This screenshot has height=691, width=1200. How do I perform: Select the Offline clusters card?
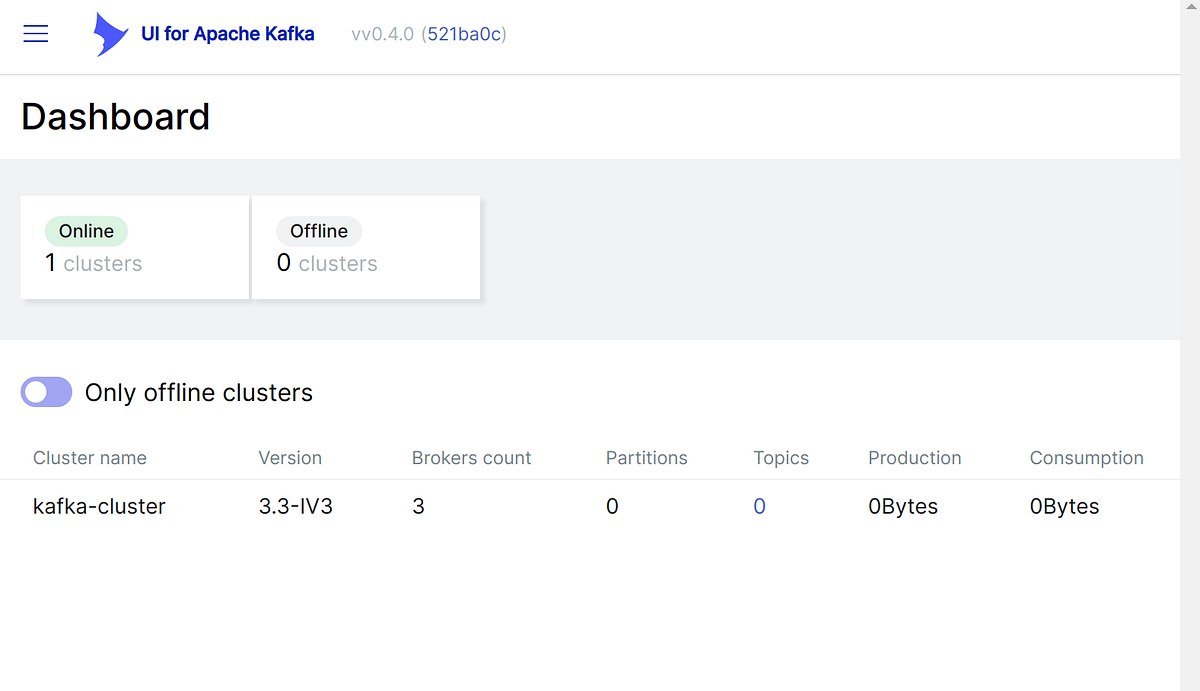[366, 247]
